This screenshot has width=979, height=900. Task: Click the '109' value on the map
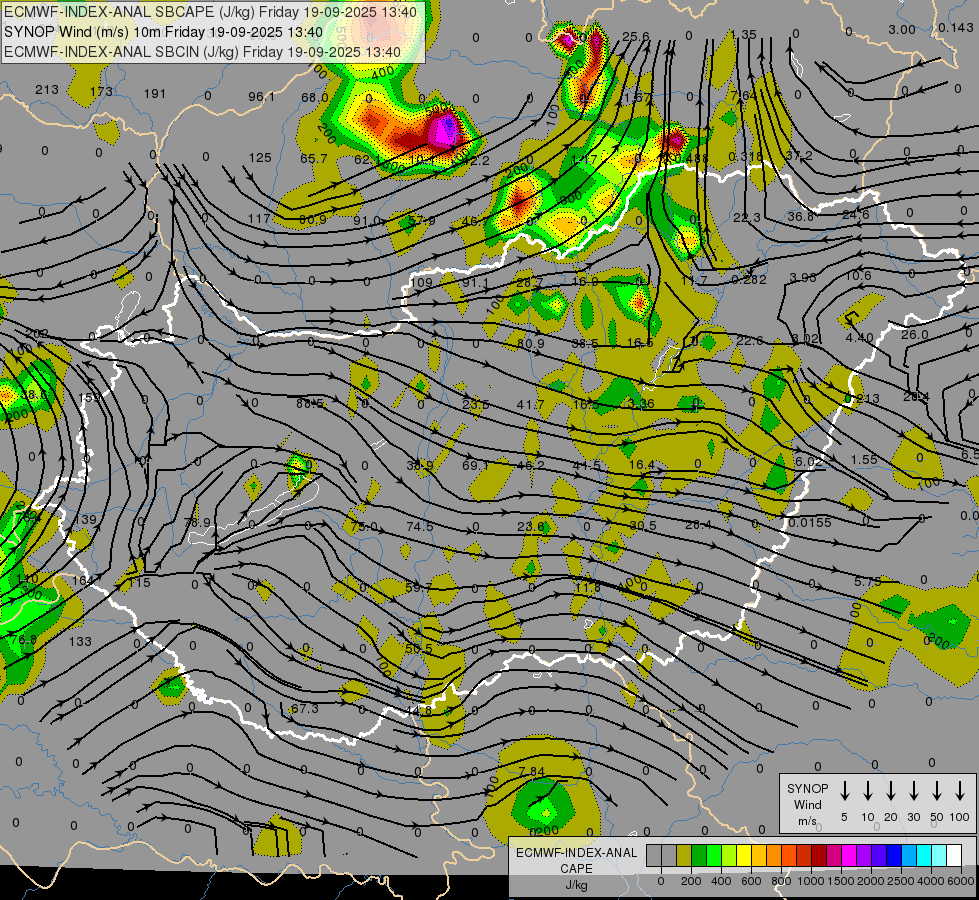(x=421, y=282)
